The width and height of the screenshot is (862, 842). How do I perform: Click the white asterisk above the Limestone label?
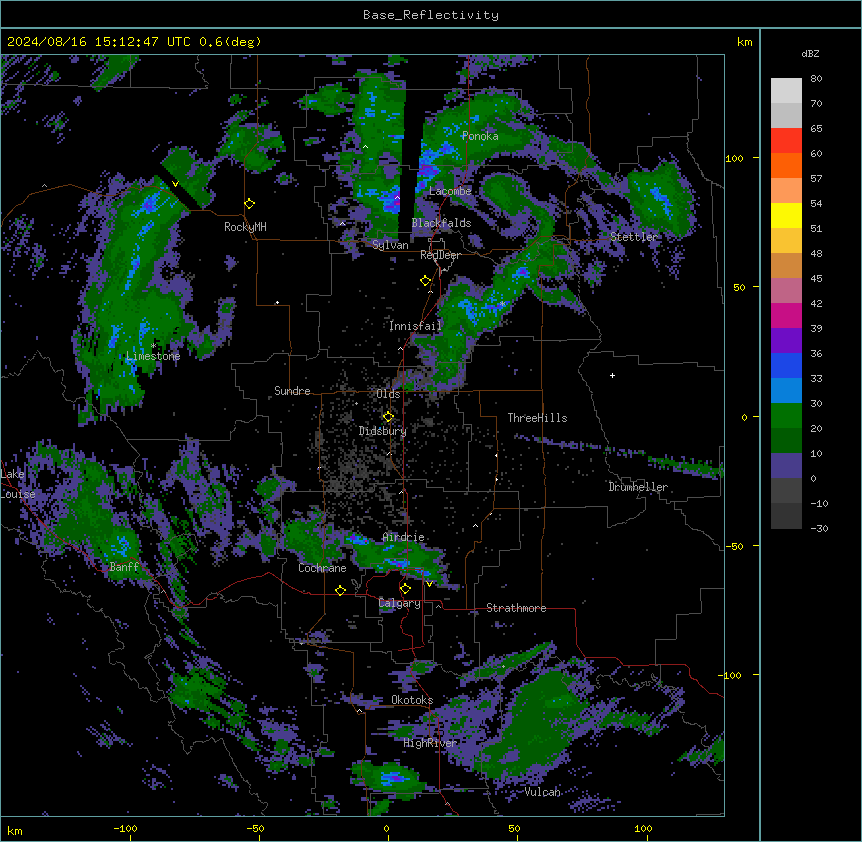click(x=153, y=346)
